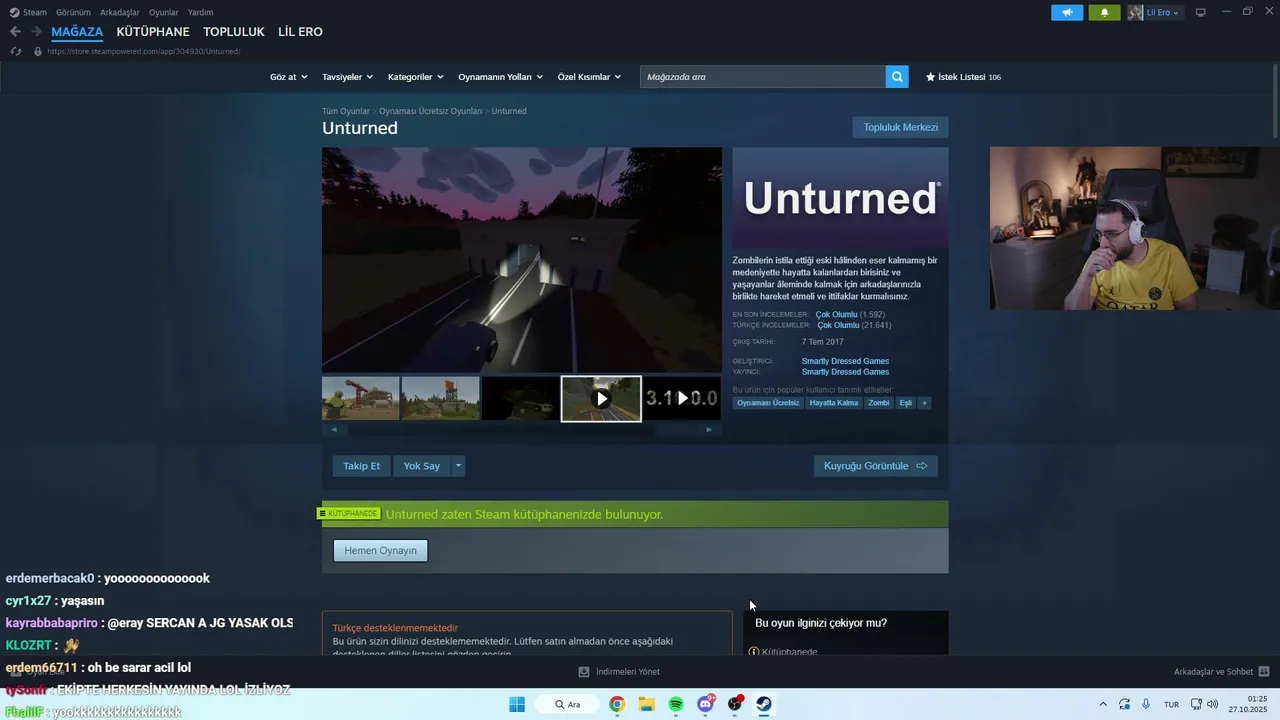
Task: Click the Steam VR/big picture monitor icon
Action: tap(1200, 12)
